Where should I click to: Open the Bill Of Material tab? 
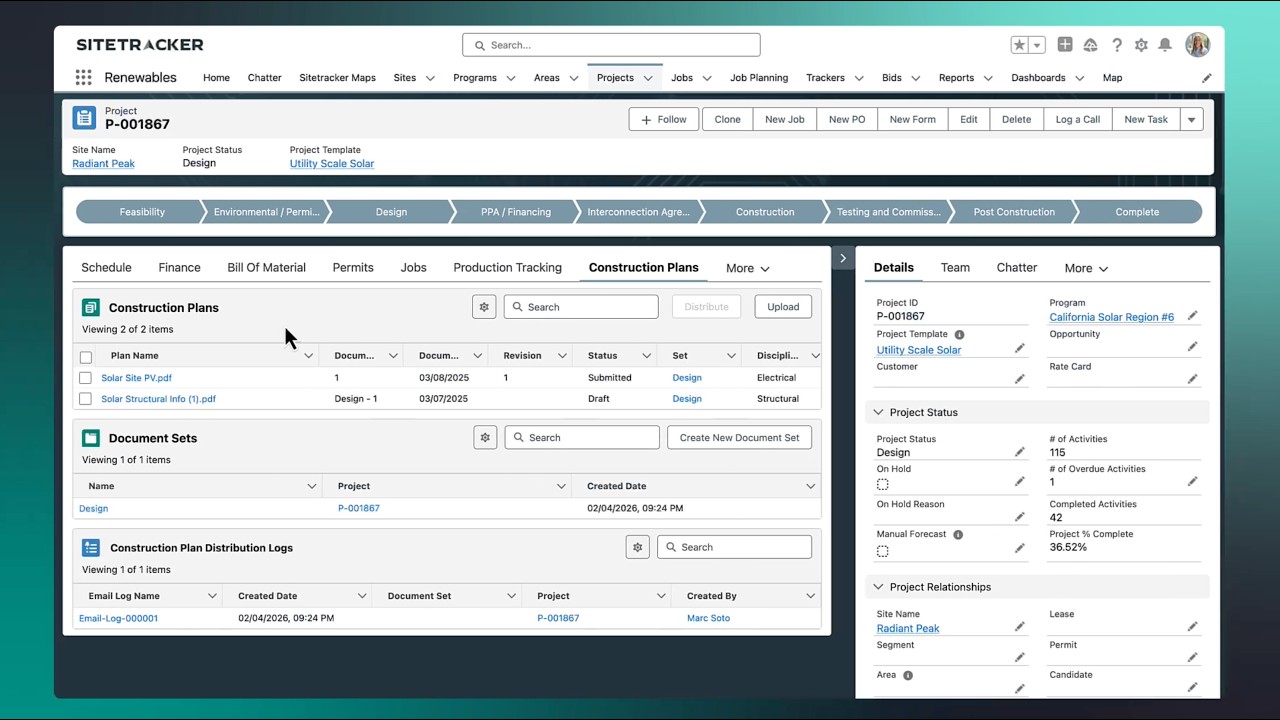pos(266,268)
